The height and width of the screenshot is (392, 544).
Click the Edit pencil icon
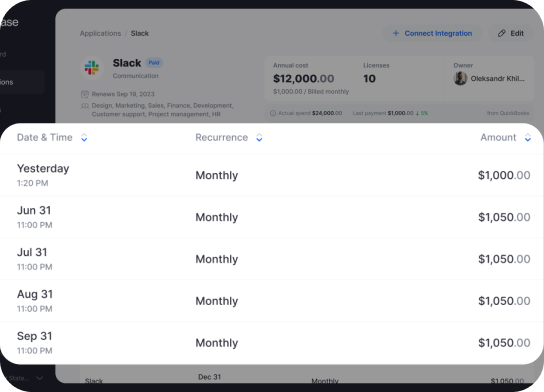pyautogui.click(x=502, y=33)
